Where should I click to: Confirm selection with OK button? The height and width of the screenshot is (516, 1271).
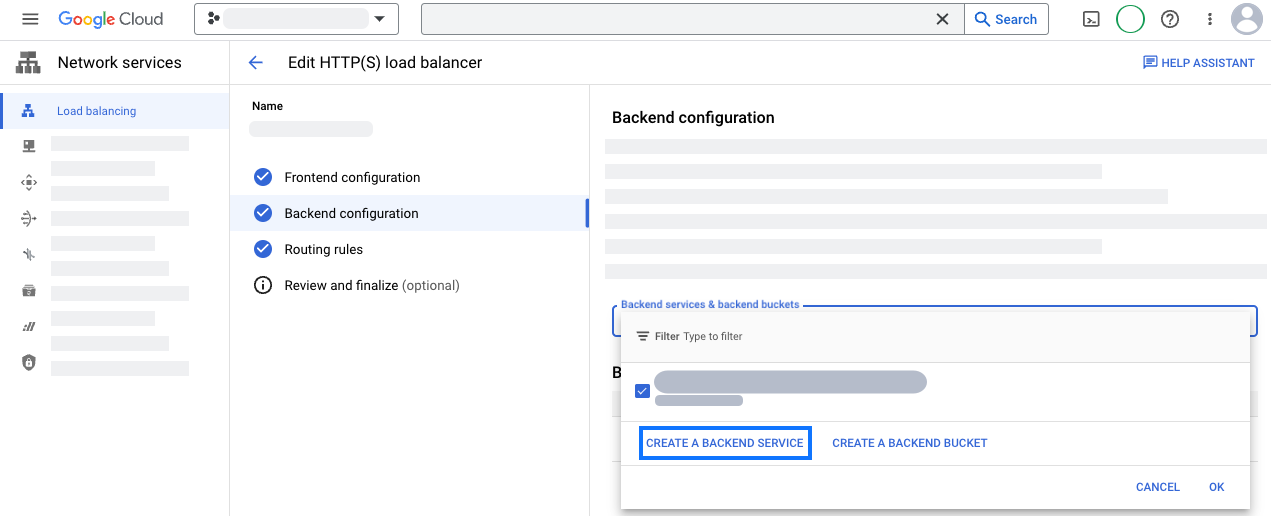coord(1216,487)
